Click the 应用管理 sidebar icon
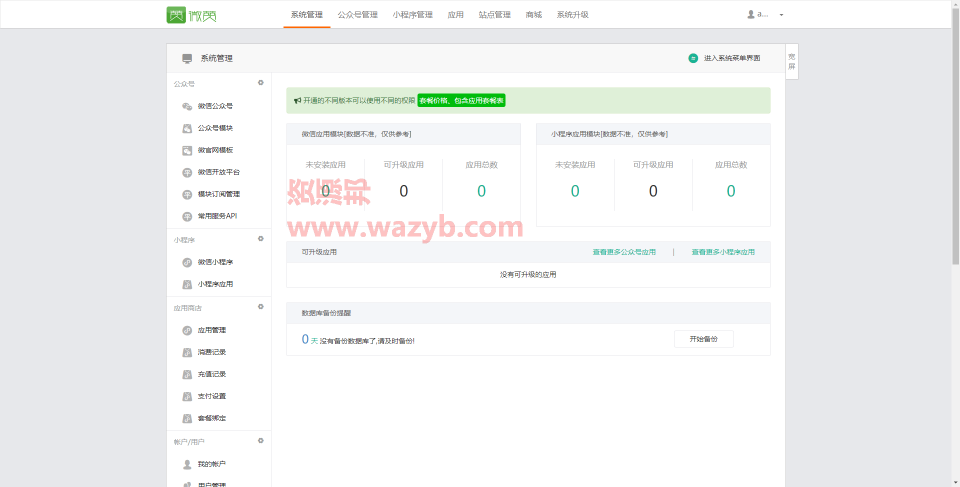The height and width of the screenshot is (487, 960). point(187,331)
